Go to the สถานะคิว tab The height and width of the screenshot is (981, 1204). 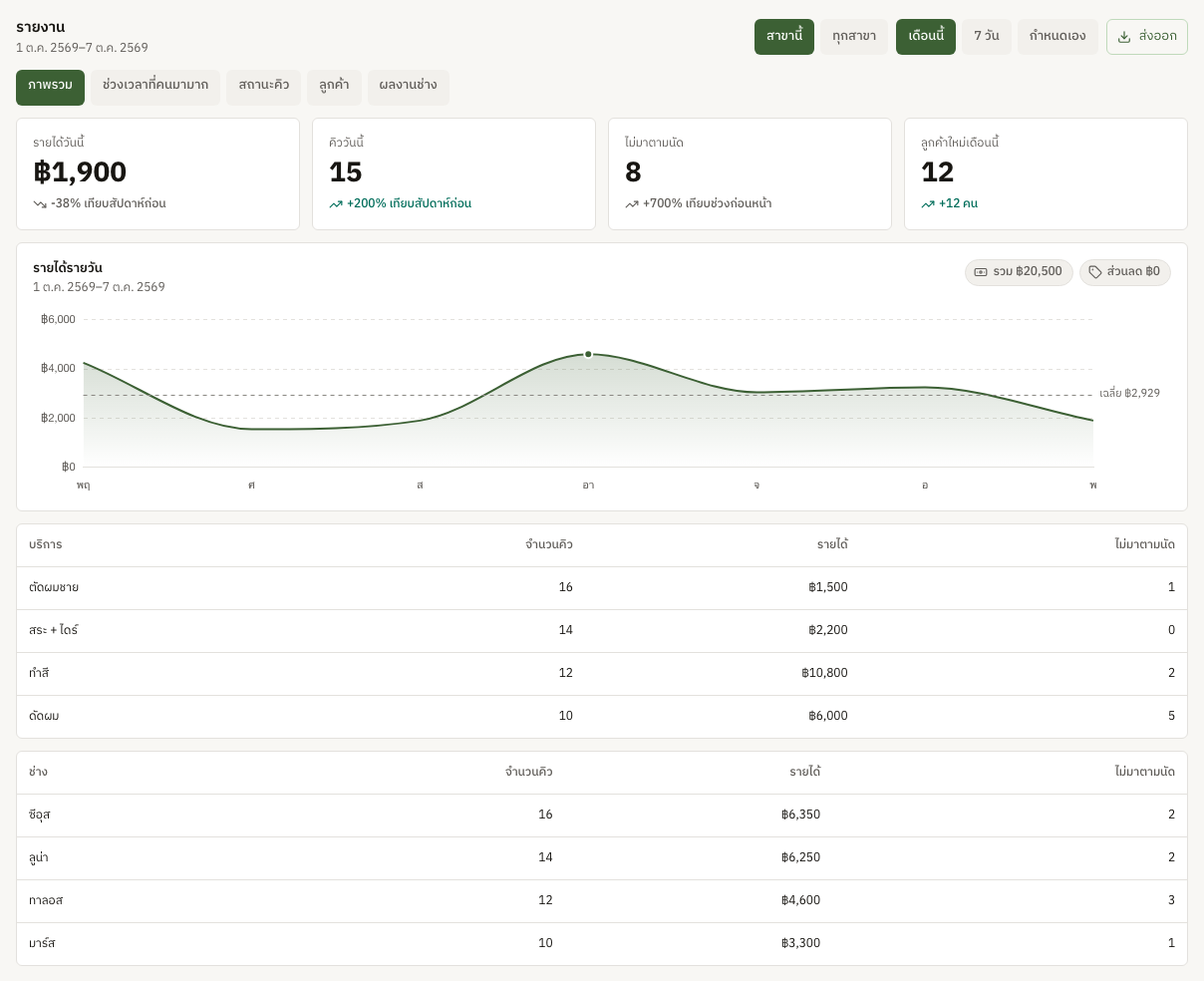click(x=264, y=87)
